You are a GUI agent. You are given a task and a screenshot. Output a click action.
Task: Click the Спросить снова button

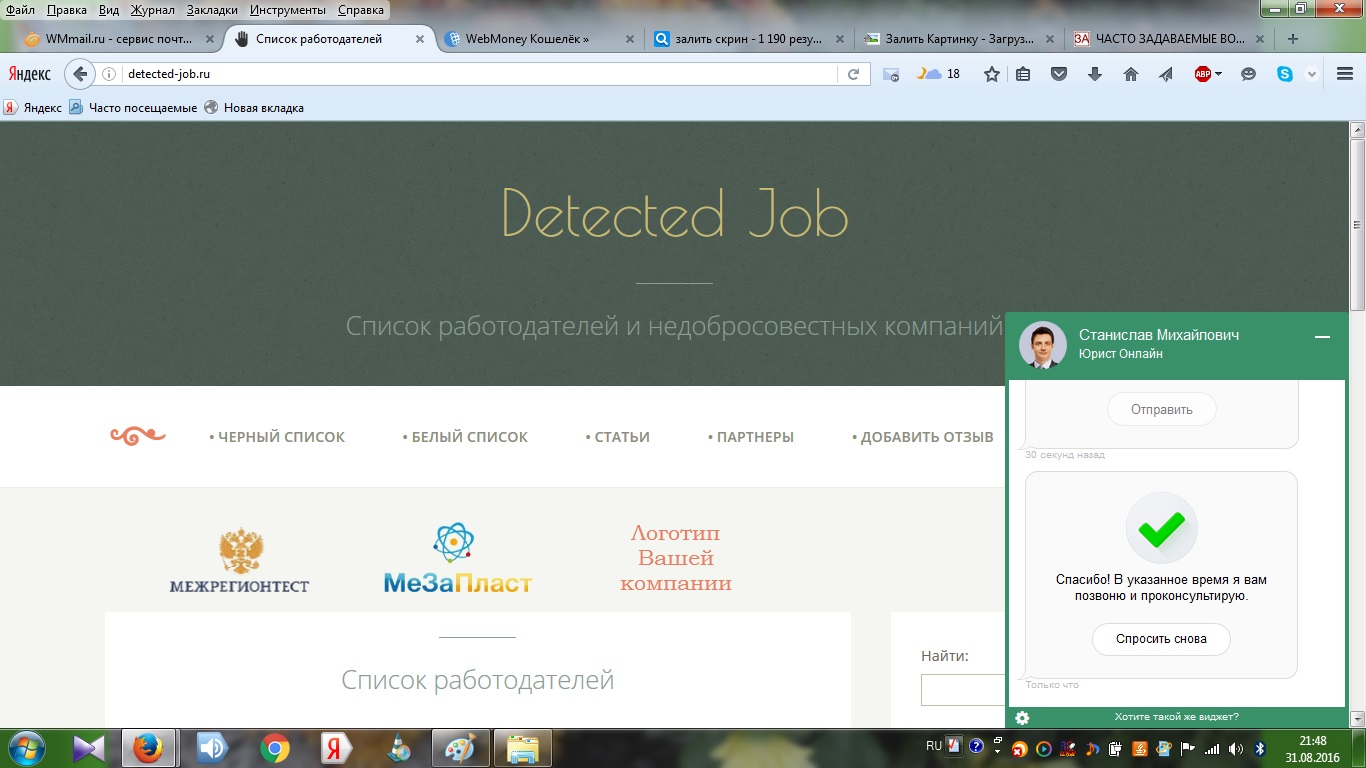click(1161, 639)
